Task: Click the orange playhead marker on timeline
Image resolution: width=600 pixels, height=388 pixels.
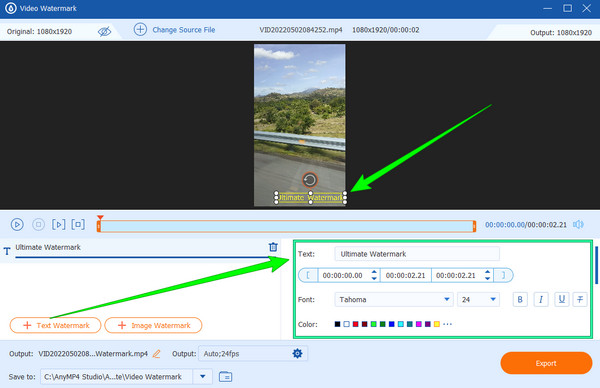Action: pyautogui.click(x=100, y=217)
